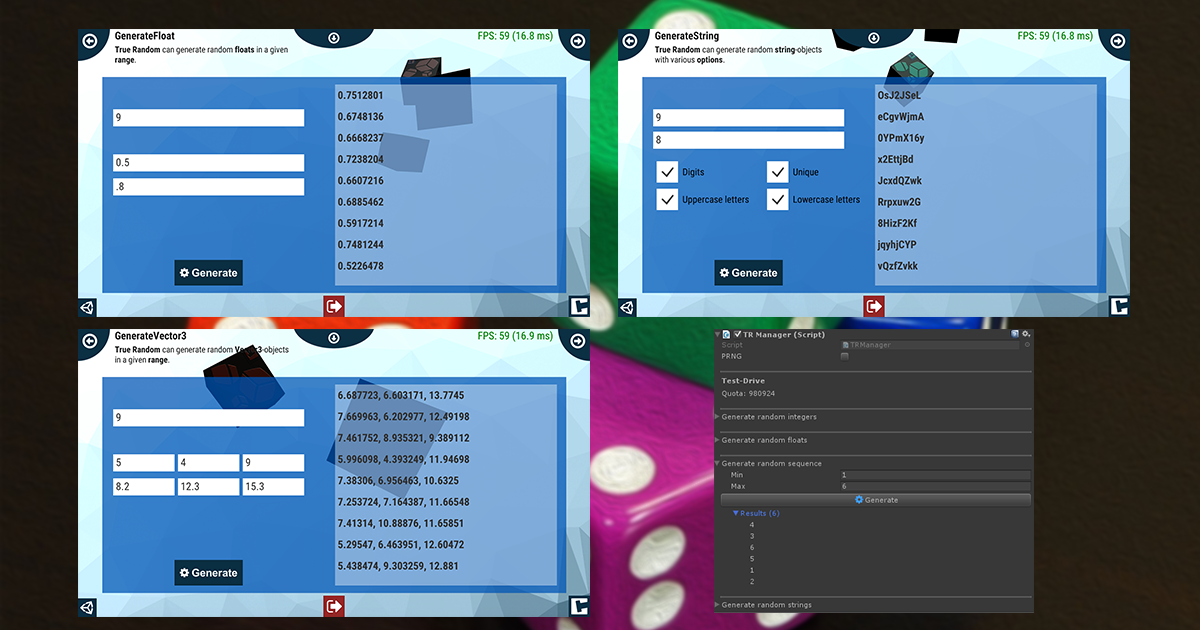
Task: Click the Generate button on the GenerateString panel
Action: coord(748,272)
